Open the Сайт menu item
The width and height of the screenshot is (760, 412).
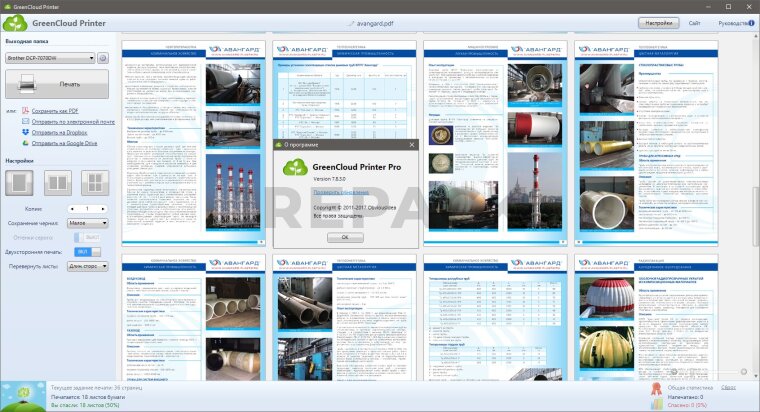(694, 22)
